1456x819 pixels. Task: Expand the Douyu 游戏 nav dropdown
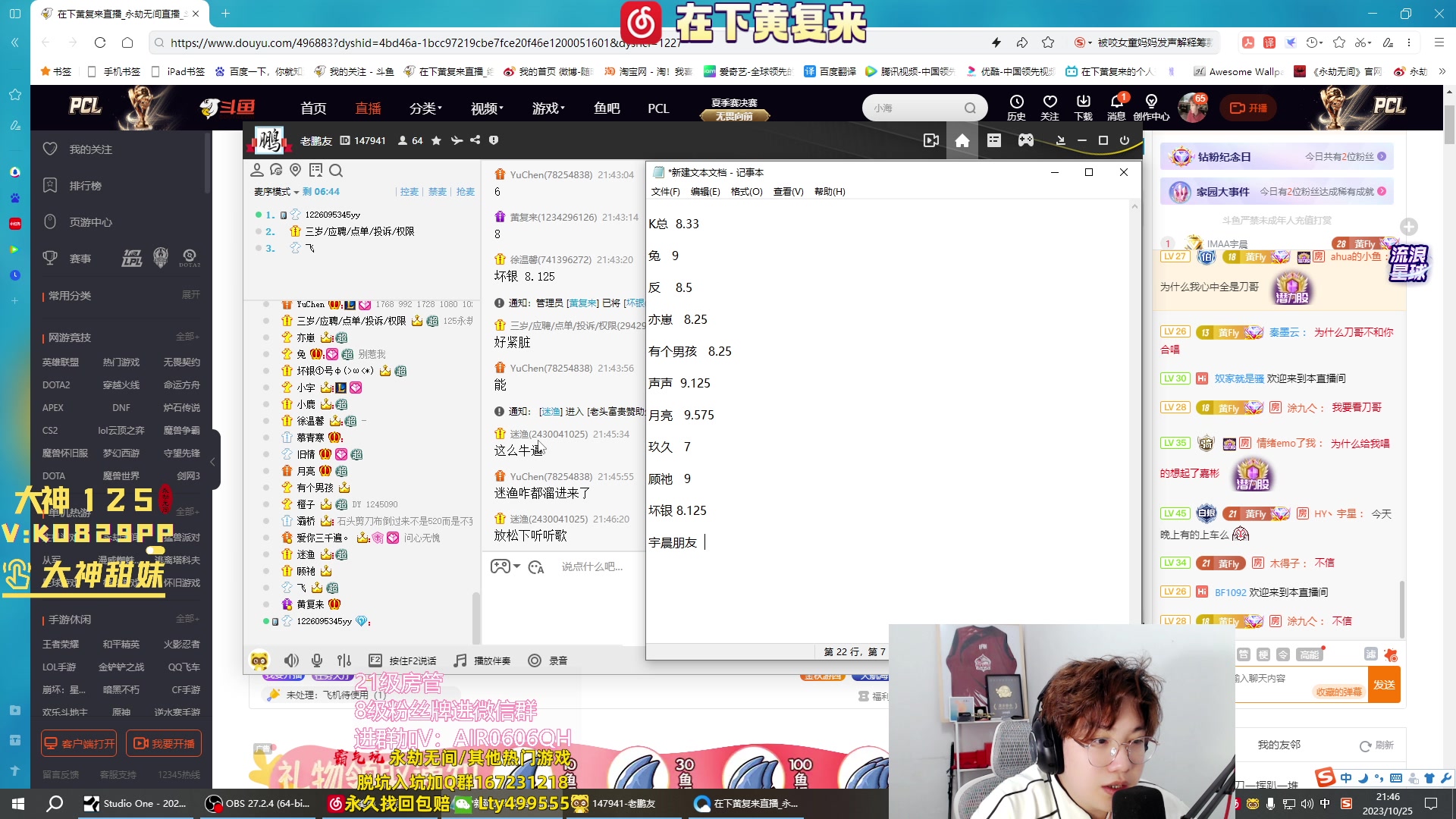(548, 108)
